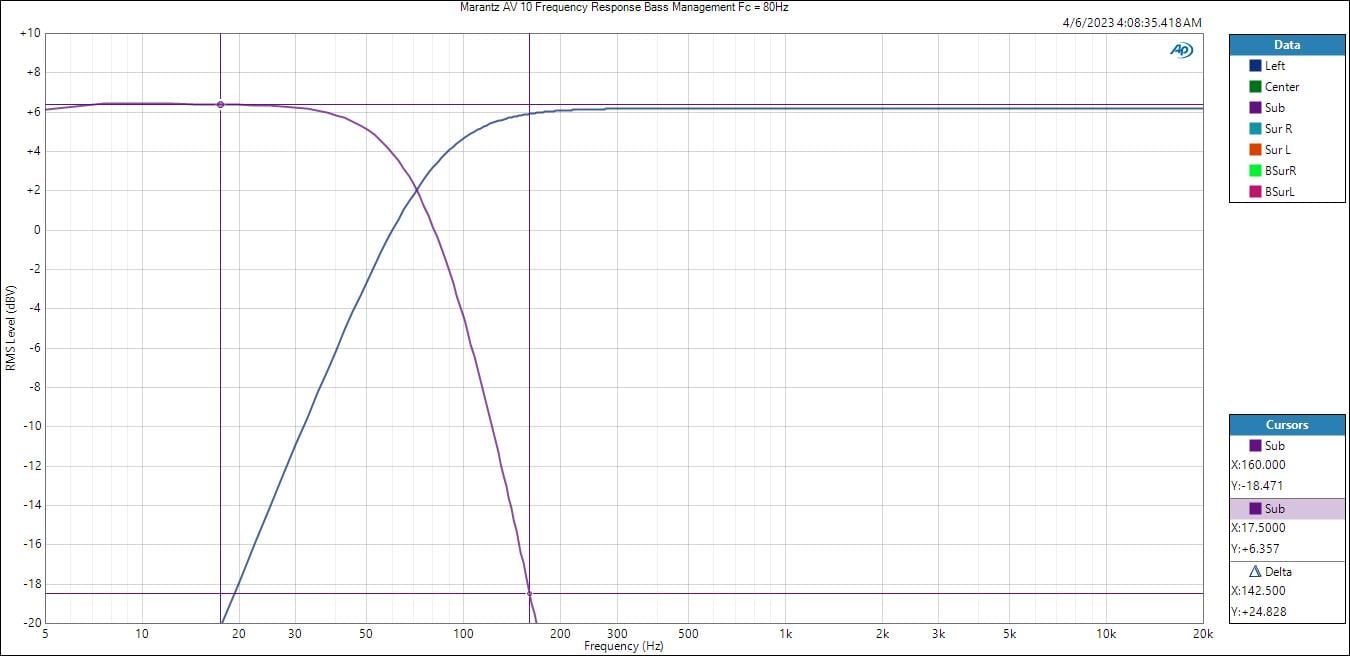Click the orange Sur L color swatch
Screen dimensions: 1350x656
[x=1255, y=150]
